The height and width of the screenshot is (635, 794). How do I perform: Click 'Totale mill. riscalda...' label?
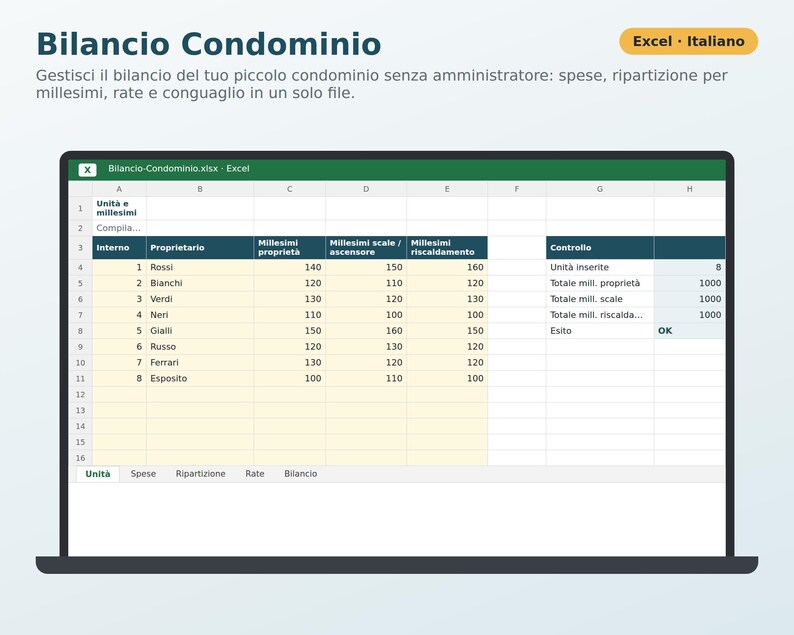(600, 315)
